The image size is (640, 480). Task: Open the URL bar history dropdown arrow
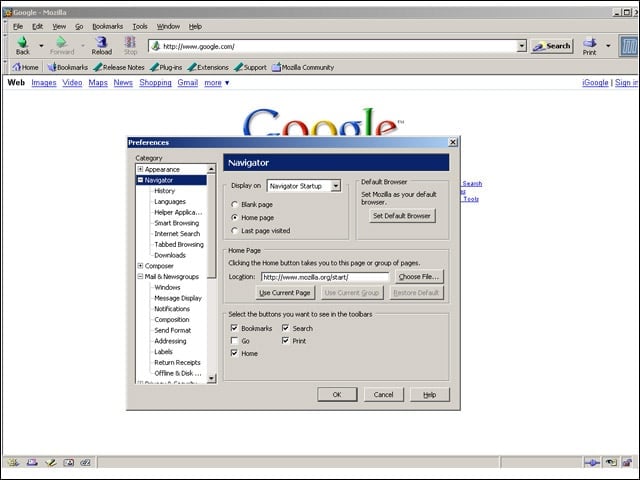522,46
